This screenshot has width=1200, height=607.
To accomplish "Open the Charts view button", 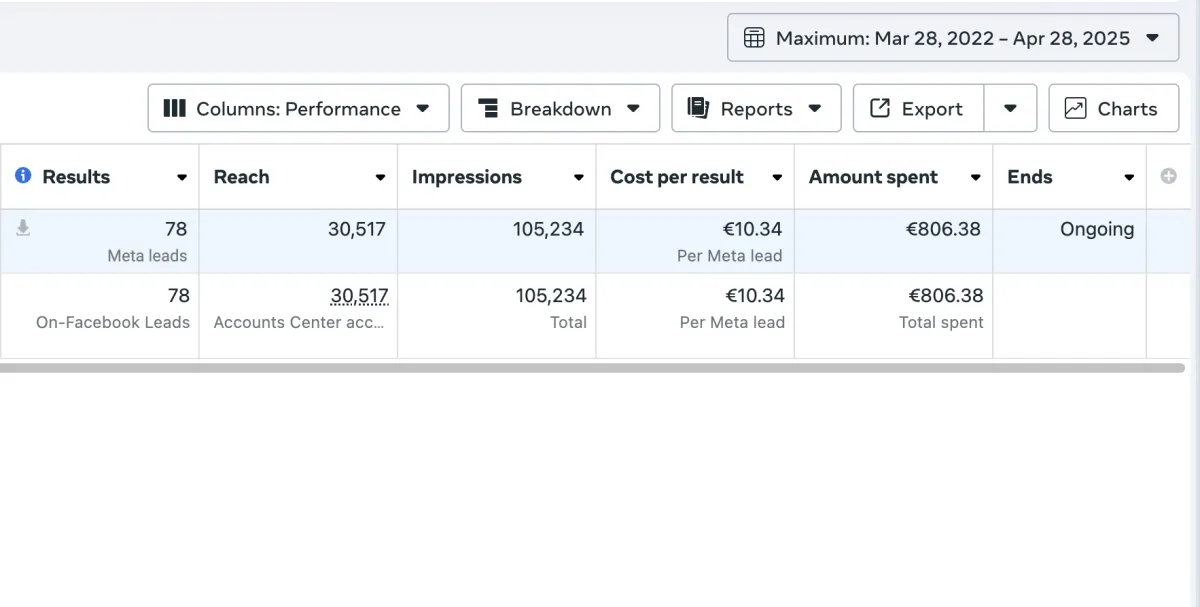I will pos(1111,108).
